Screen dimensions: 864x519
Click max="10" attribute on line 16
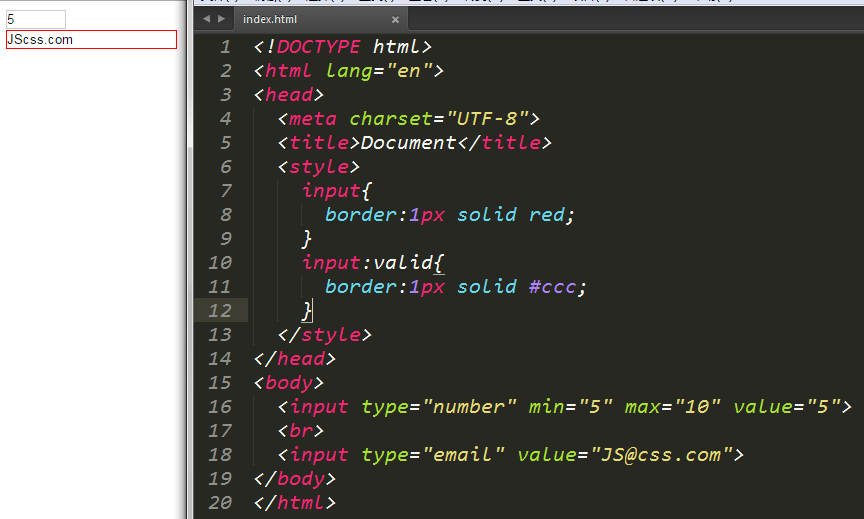point(672,407)
